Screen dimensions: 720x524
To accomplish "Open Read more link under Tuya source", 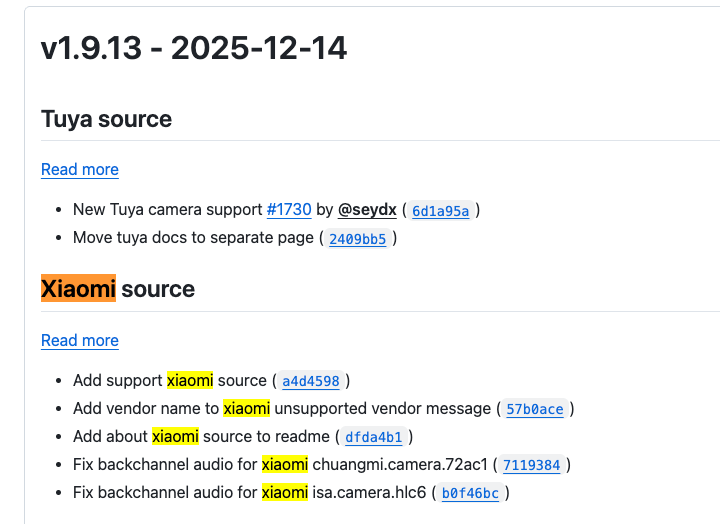I will tap(80, 169).
